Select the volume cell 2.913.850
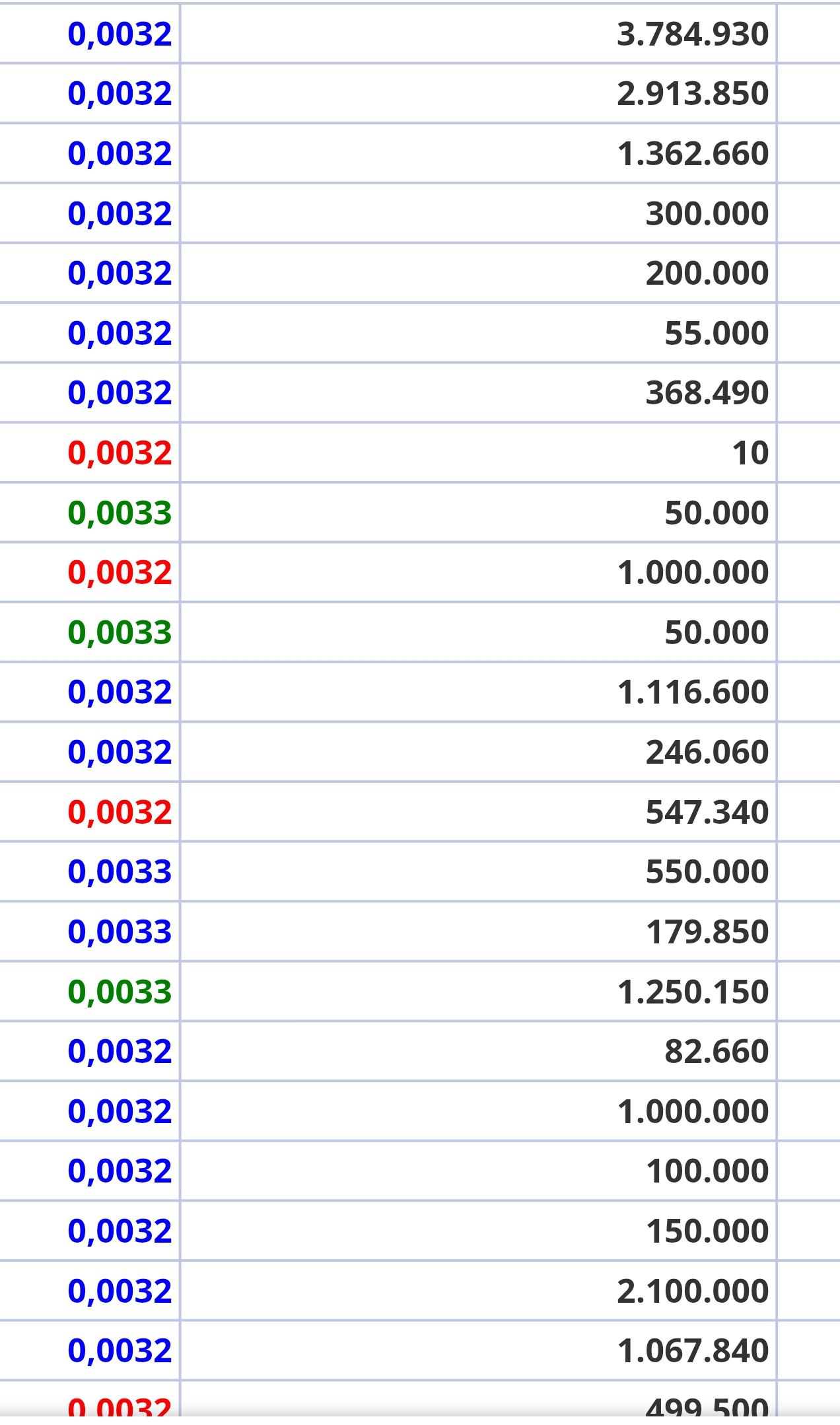Viewport: 840px width, 1425px height. coord(478,93)
